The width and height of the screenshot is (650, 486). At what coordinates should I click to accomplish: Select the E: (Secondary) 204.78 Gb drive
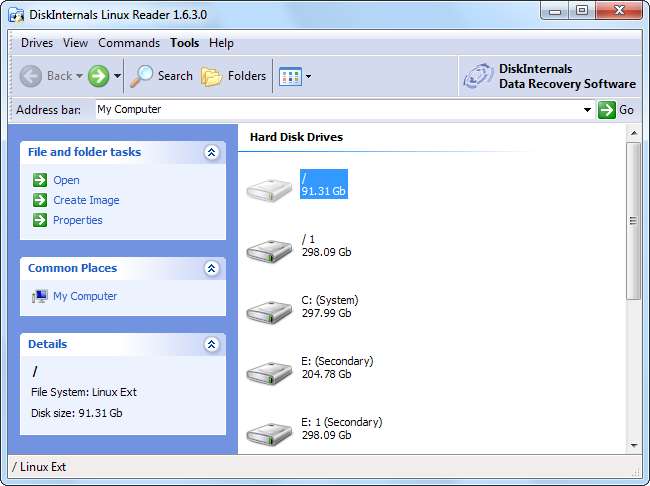pyautogui.click(x=269, y=368)
